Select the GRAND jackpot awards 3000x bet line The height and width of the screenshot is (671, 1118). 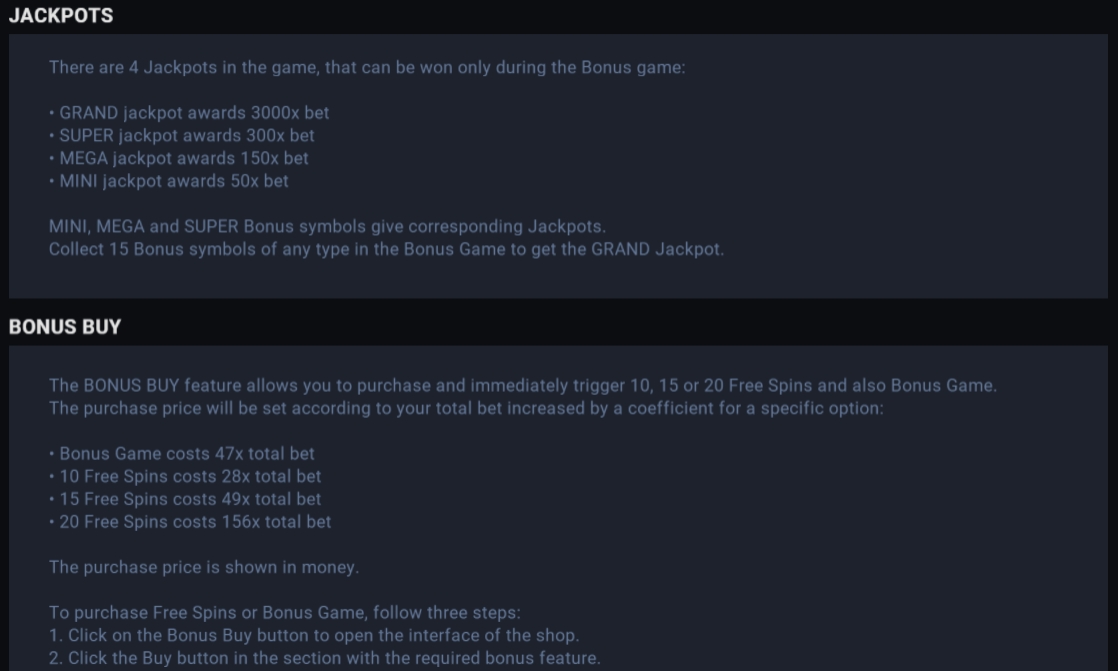[x=189, y=113]
